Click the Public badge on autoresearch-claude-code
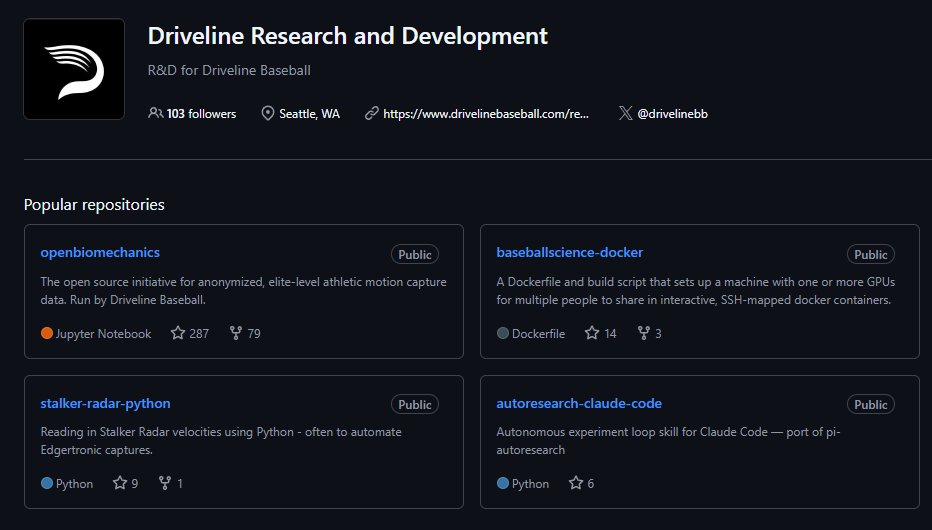This screenshot has height=530, width=932. point(871,405)
